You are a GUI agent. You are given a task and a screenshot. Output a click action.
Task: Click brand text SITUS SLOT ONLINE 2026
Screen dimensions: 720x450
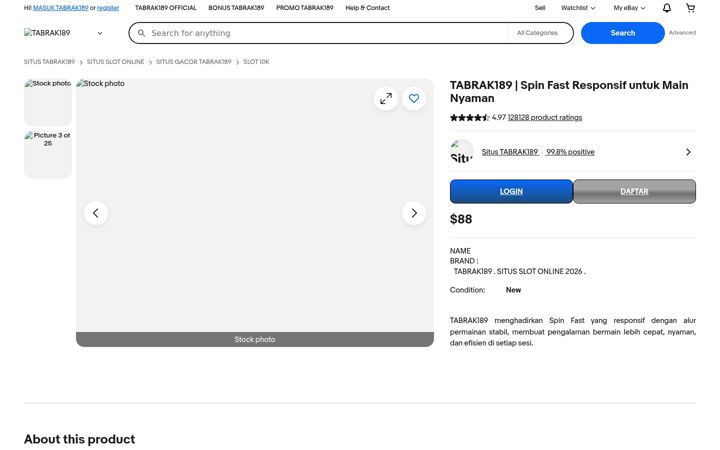click(x=540, y=271)
